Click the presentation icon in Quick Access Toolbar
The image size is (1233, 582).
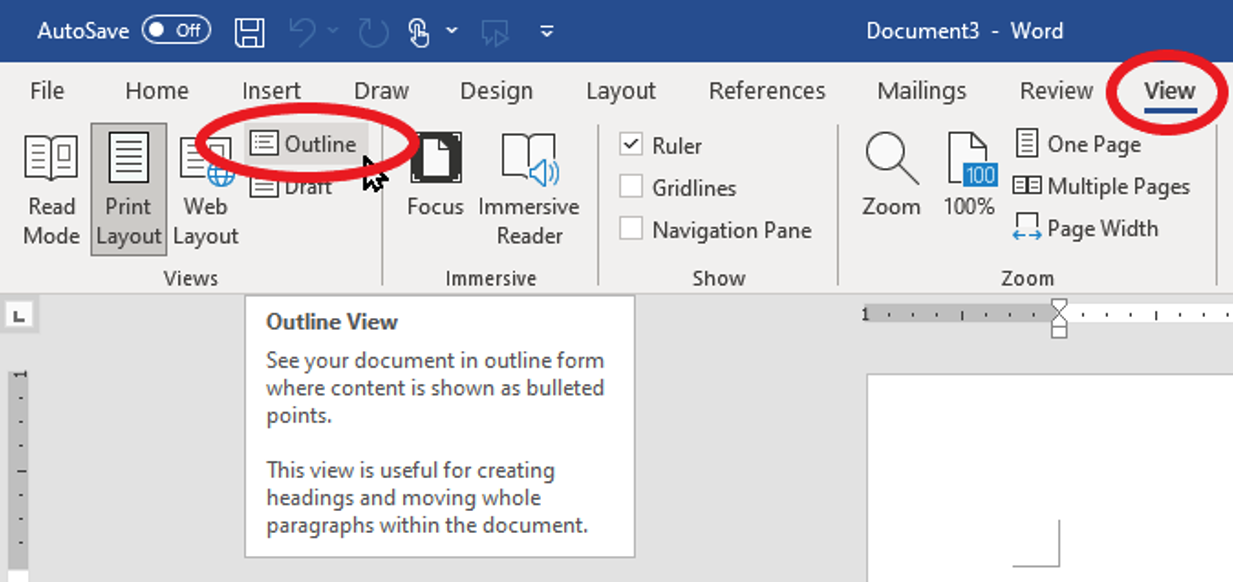(494, 32)
